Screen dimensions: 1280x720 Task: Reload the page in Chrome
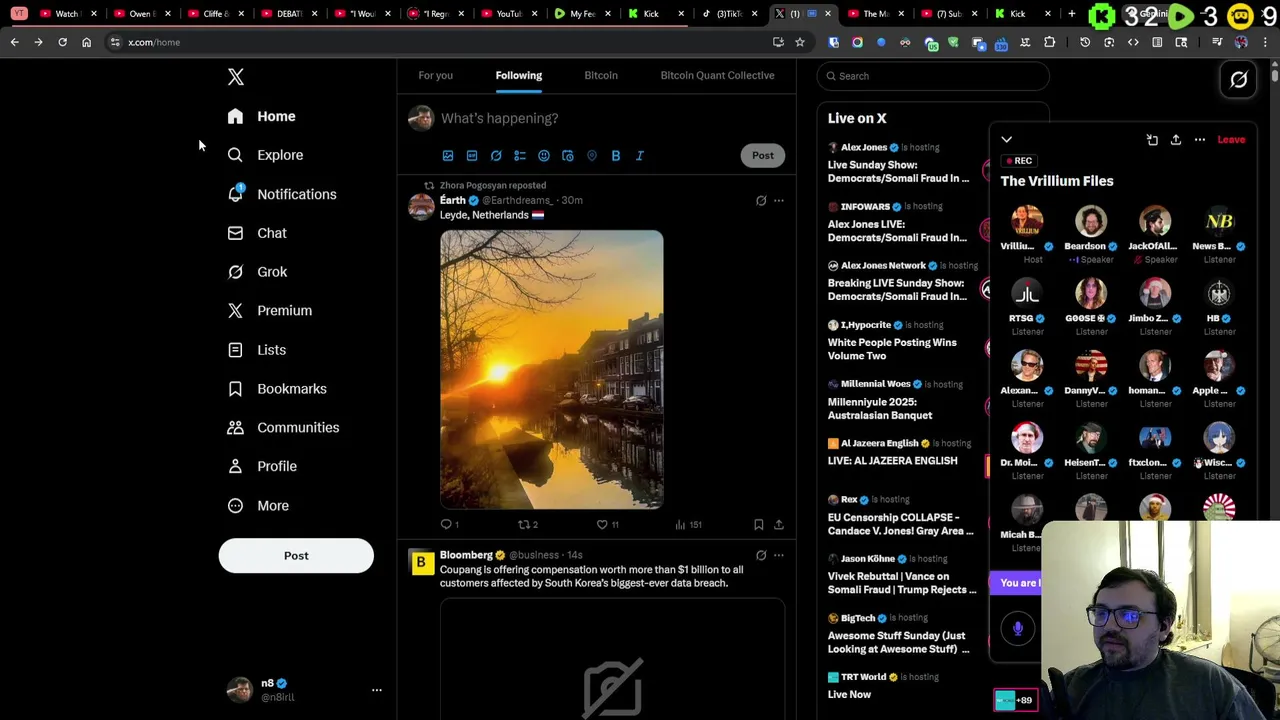pos(62,42)
